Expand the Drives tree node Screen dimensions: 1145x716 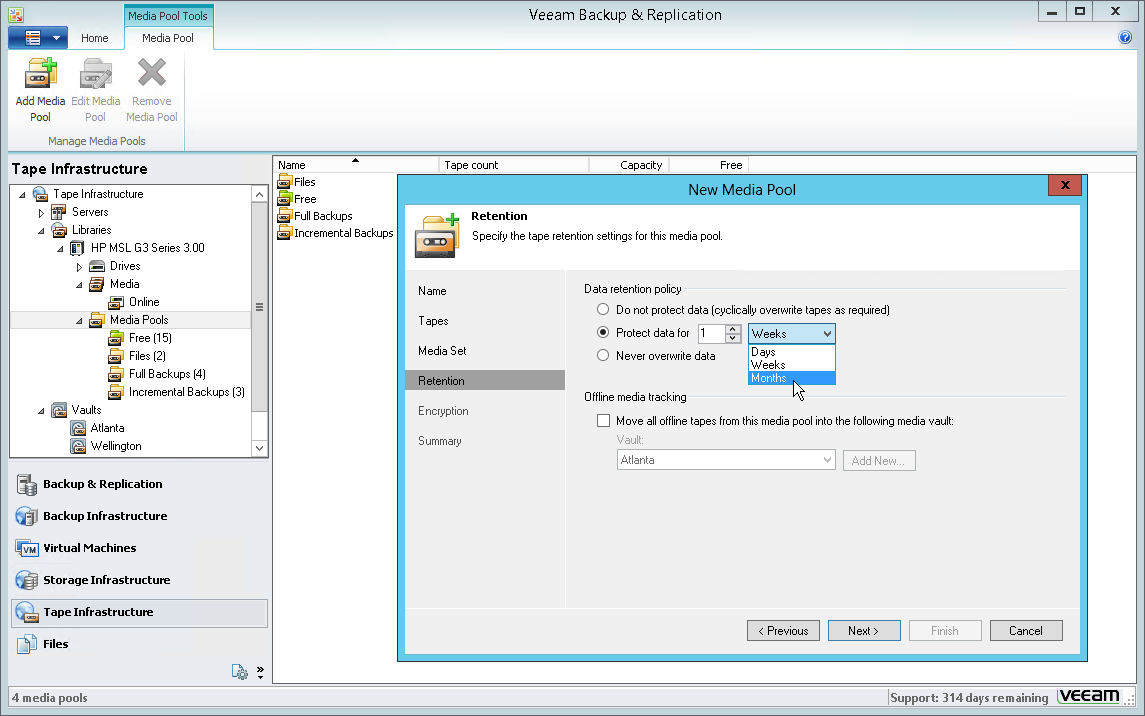[79, 267]
